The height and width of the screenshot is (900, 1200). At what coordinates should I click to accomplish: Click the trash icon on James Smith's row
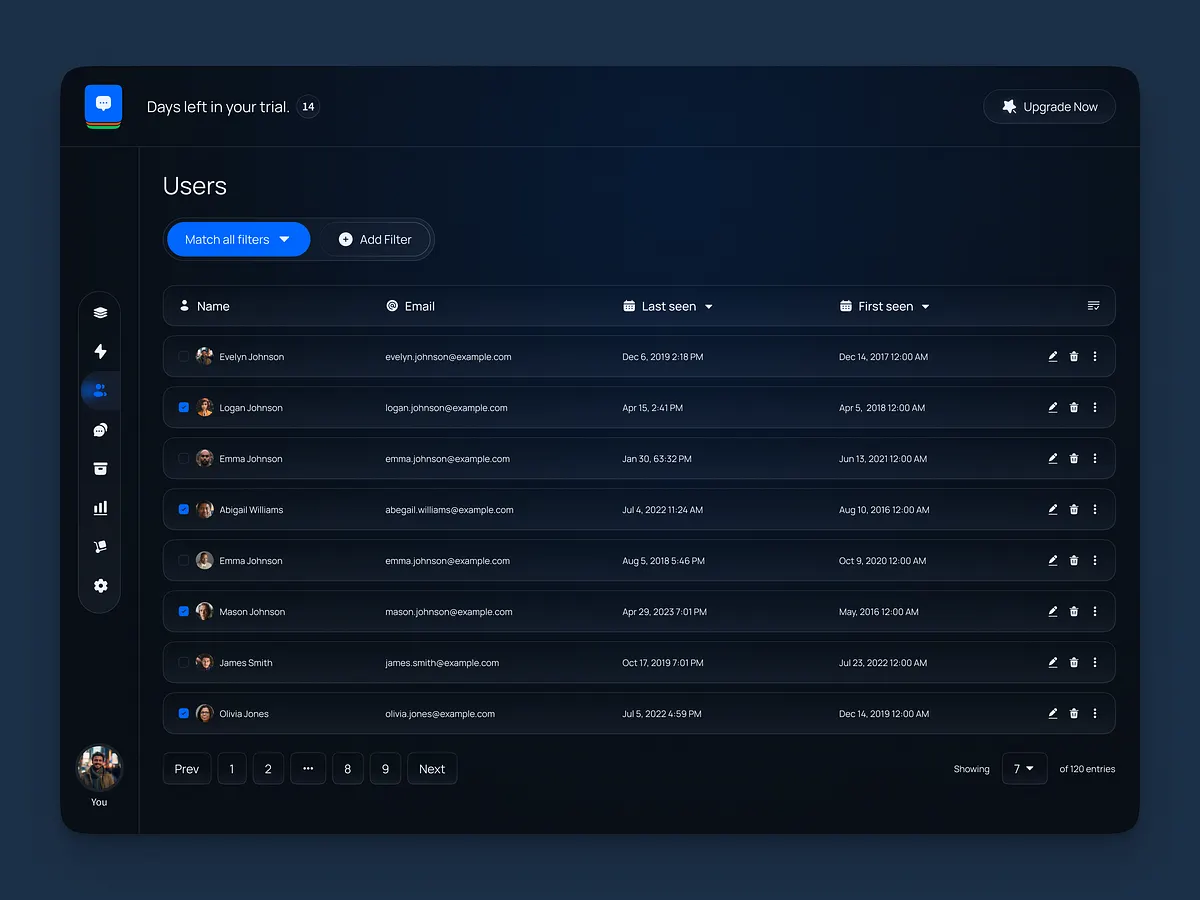click(1074, 662)
